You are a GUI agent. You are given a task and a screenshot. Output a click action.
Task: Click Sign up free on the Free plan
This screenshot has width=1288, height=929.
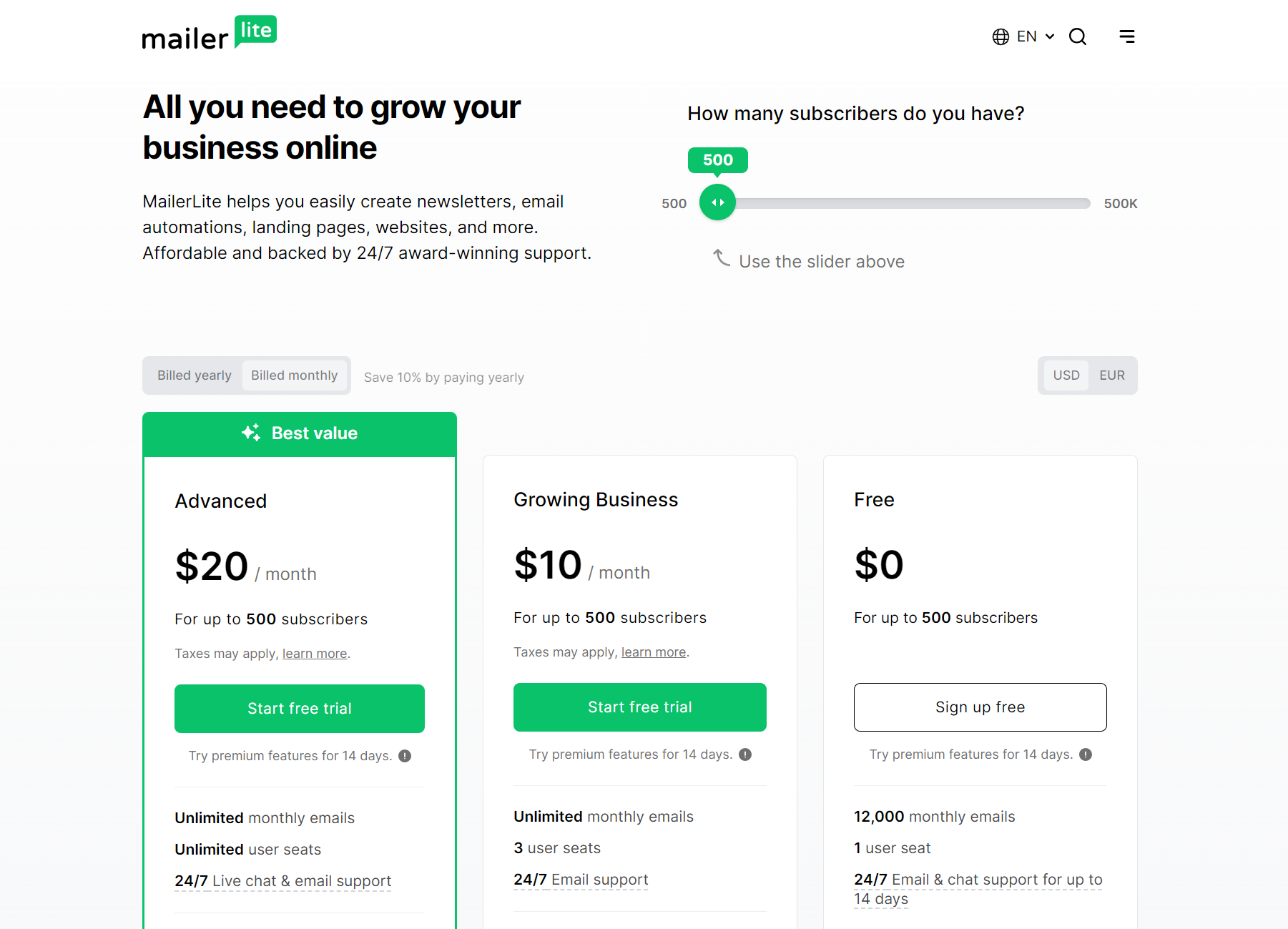tap(980, 707)
